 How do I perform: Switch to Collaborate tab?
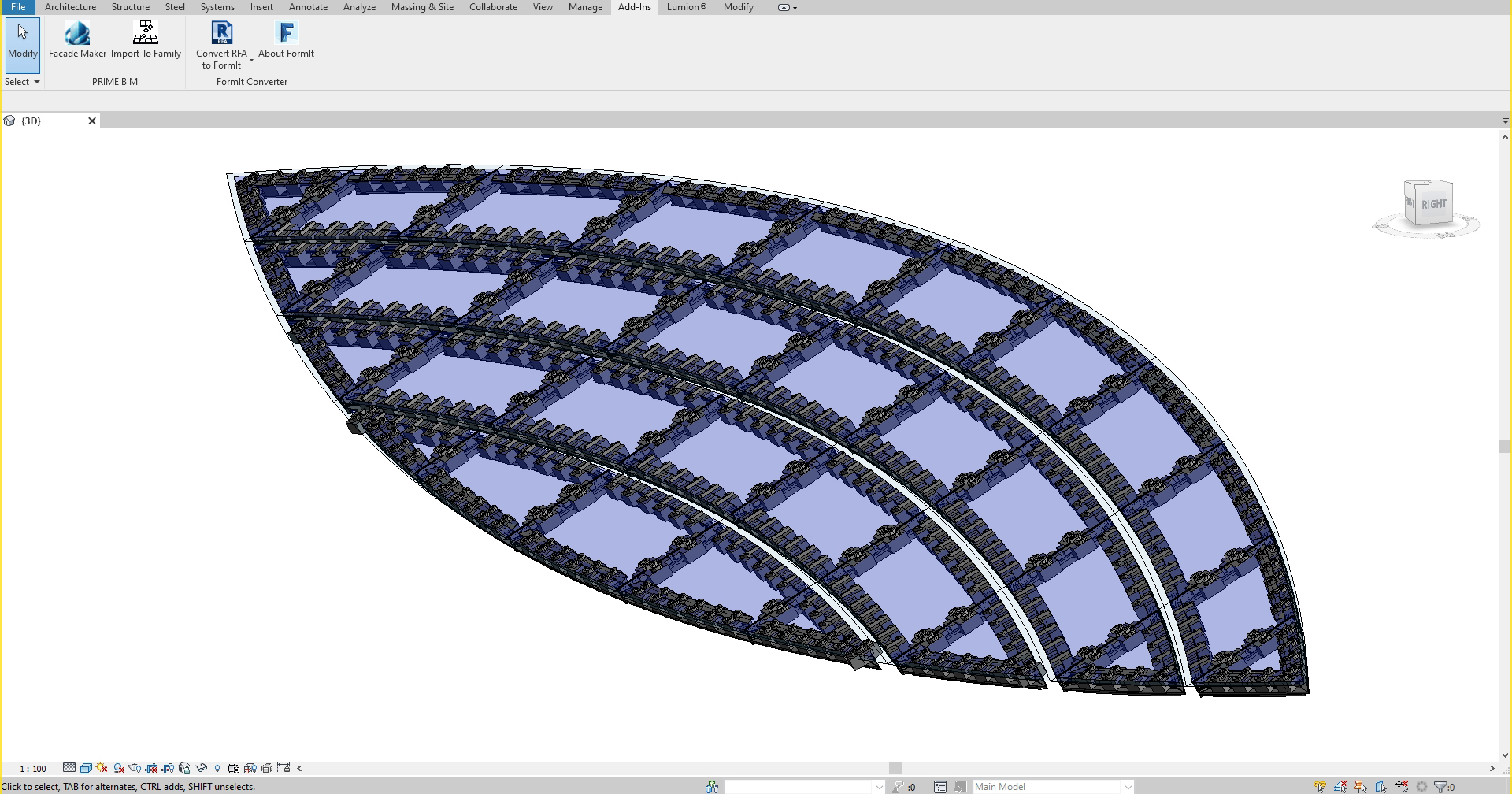493,7
